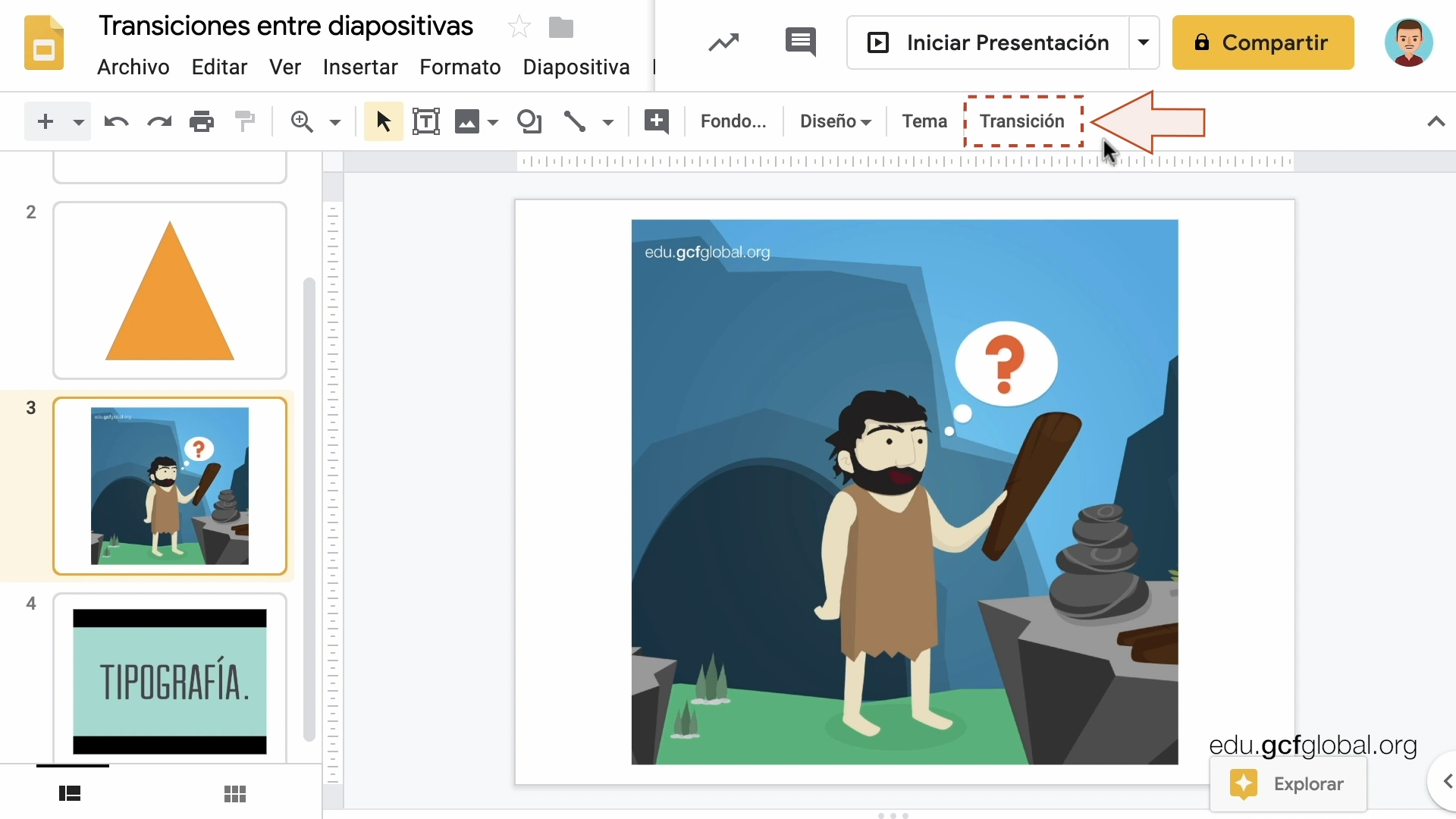Open the Formato menu
The height and width of the screenshot is (819, 1456).
tap(460, 67)
